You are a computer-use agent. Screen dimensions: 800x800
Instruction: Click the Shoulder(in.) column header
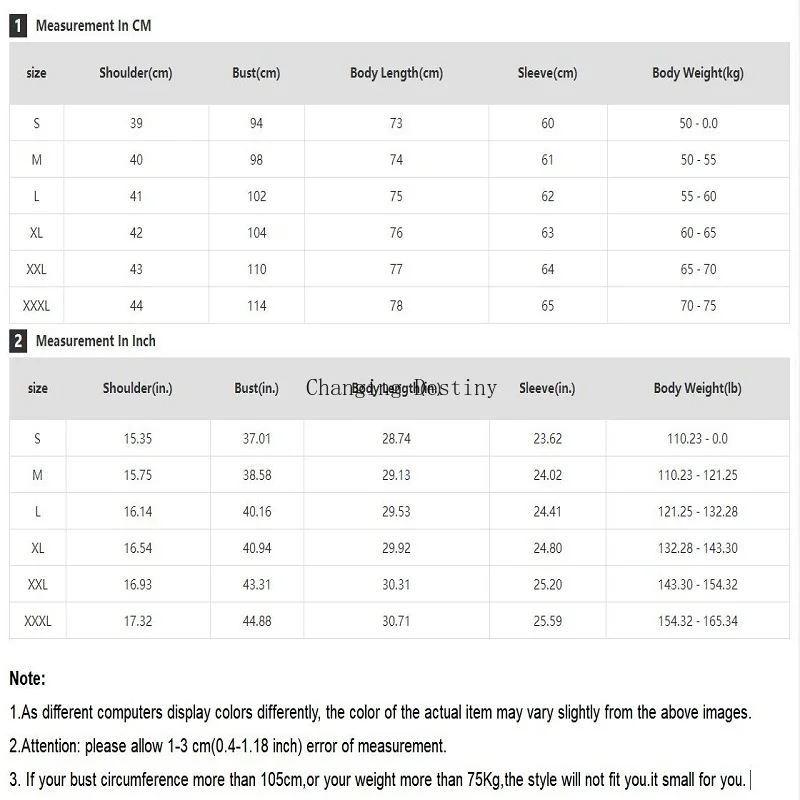137,388
